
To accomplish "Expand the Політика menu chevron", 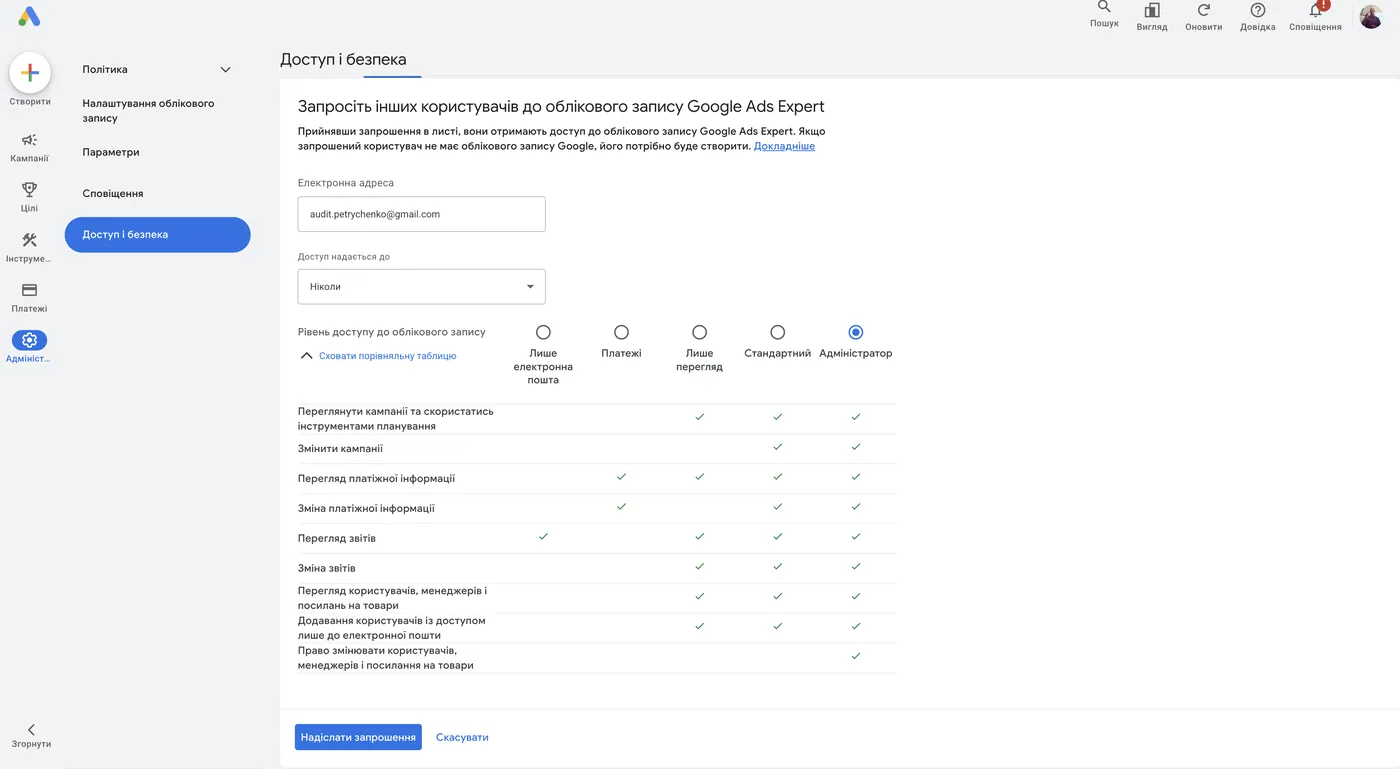I will tap(225, 70).
